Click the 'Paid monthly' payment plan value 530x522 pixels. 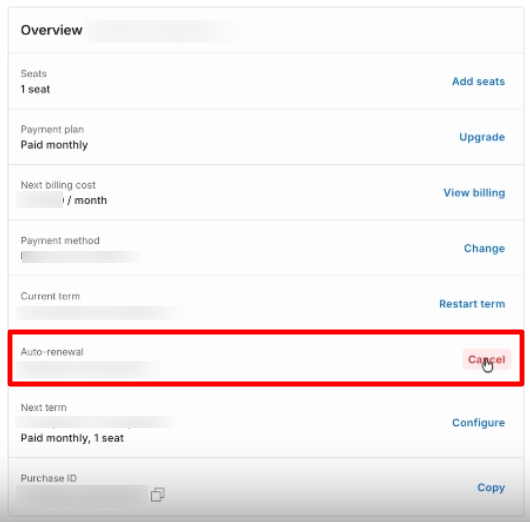click(x=54, y=145)
